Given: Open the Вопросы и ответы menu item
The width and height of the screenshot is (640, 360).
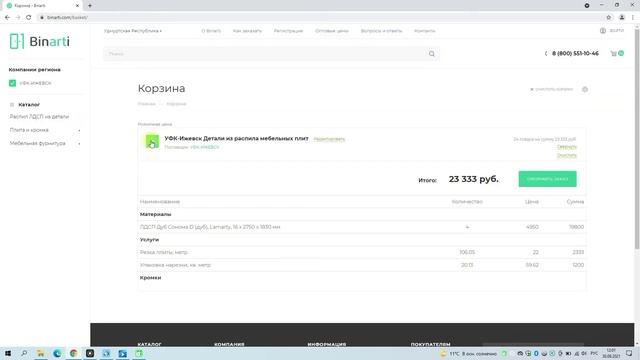Looking at the screenshot, I should click(x=381, y=31).
